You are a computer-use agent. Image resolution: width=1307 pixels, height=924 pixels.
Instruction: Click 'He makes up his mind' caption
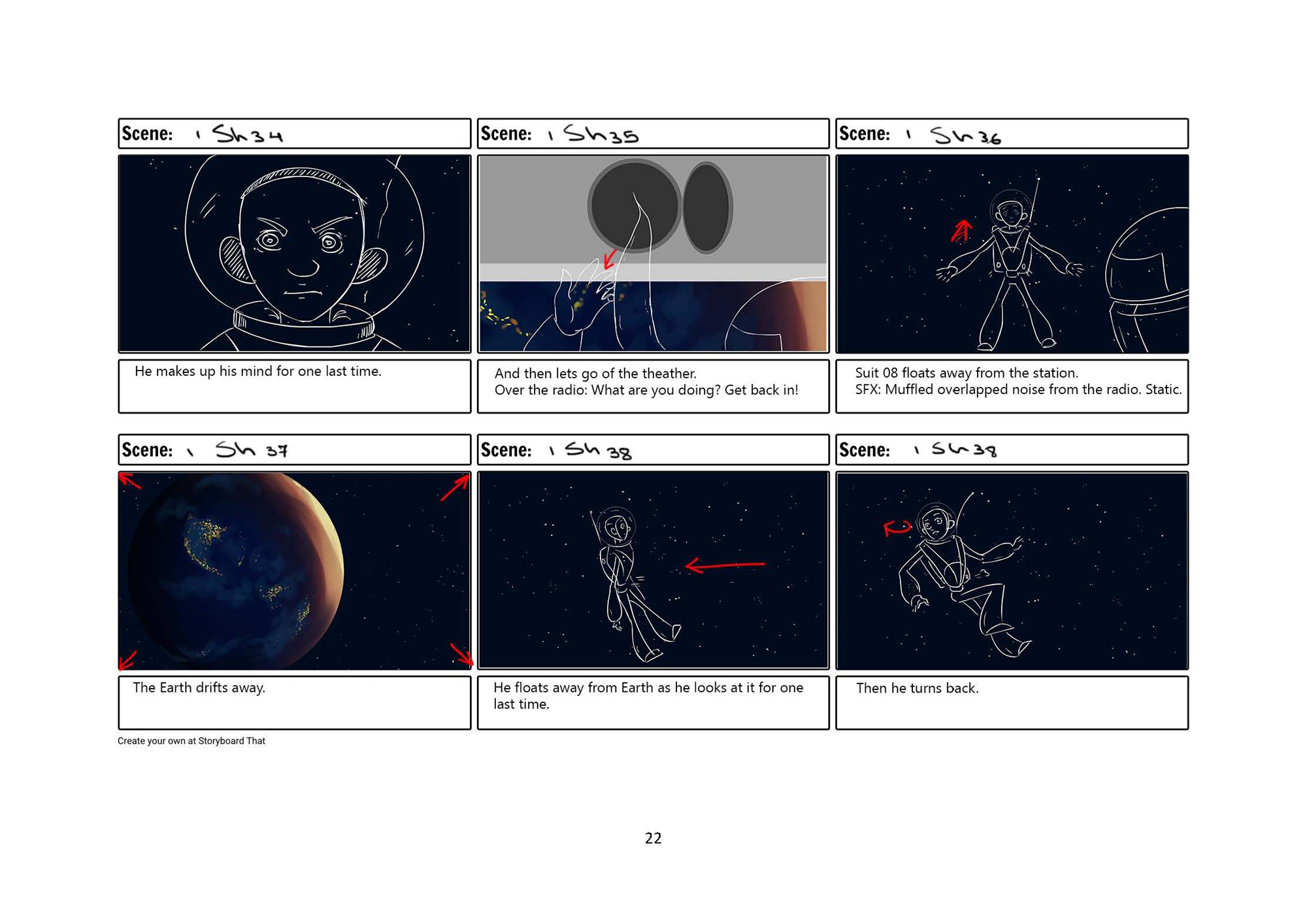pyautogui.click(x=257, y=371)
